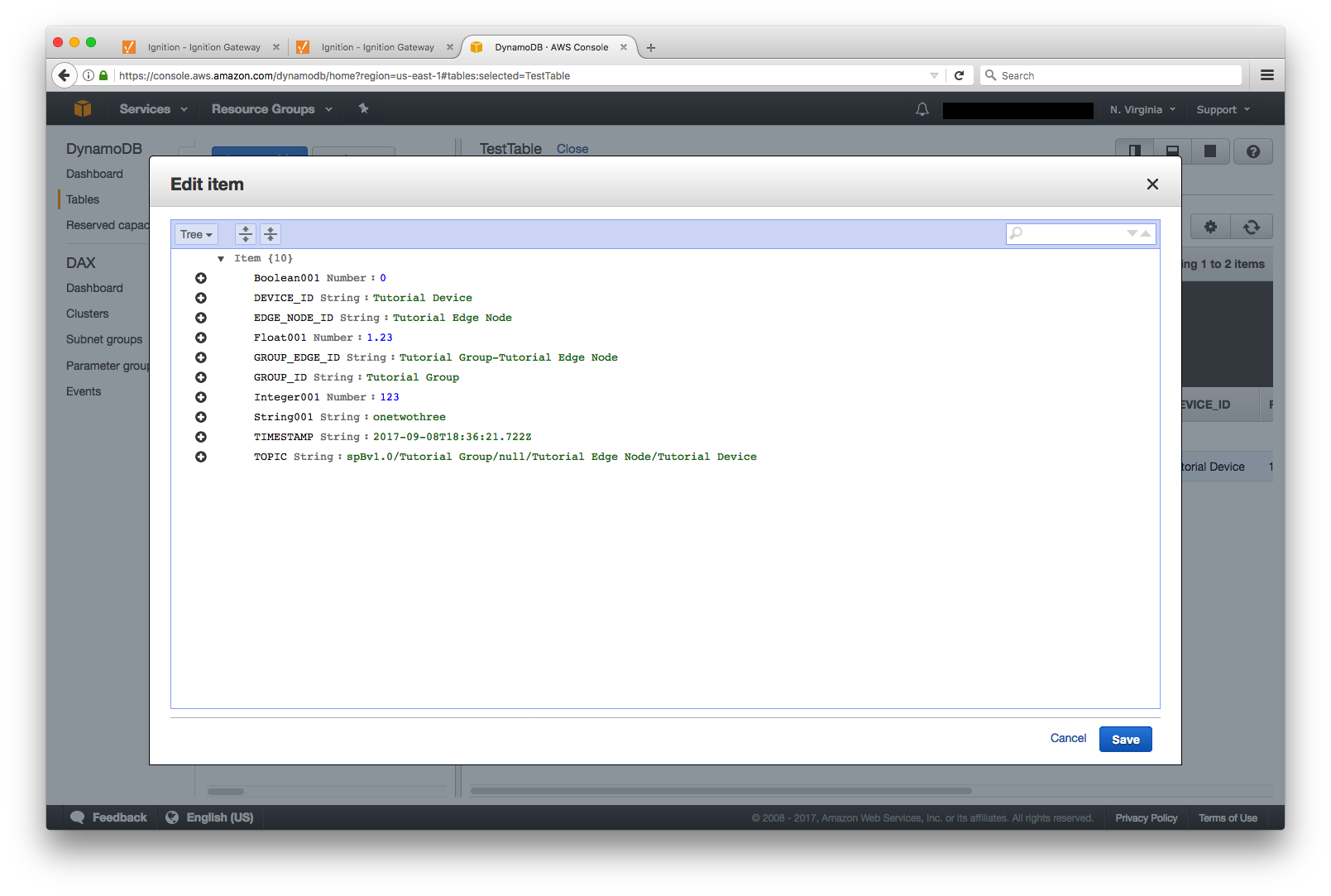This screenshot has width=1331, height=896.
Task: Click expand all fields icon in editor toolbar
Action: (x=246, y=234)
